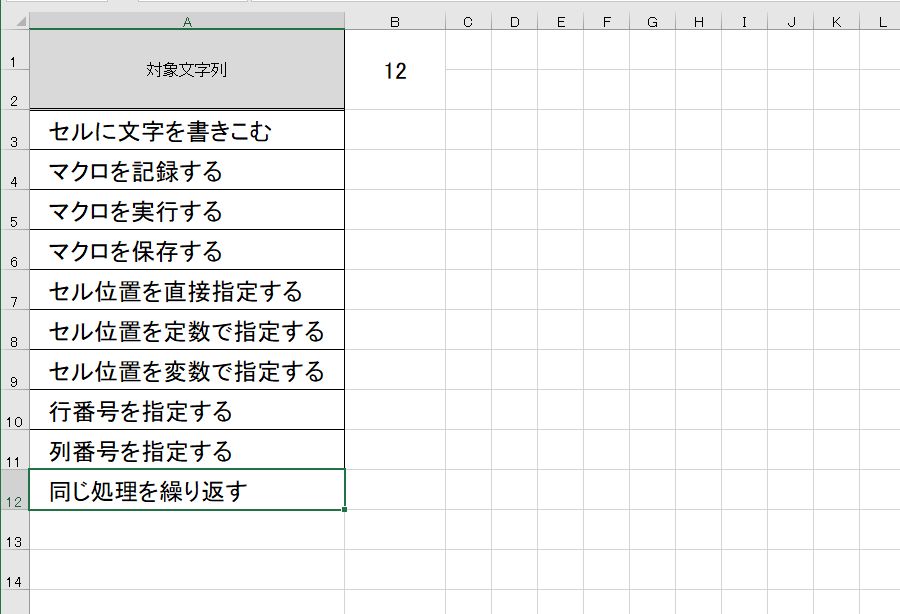Select the cell 同じ処理を繰り返す
This screenshot has width=900, height=614.
(x=187, y=489)
